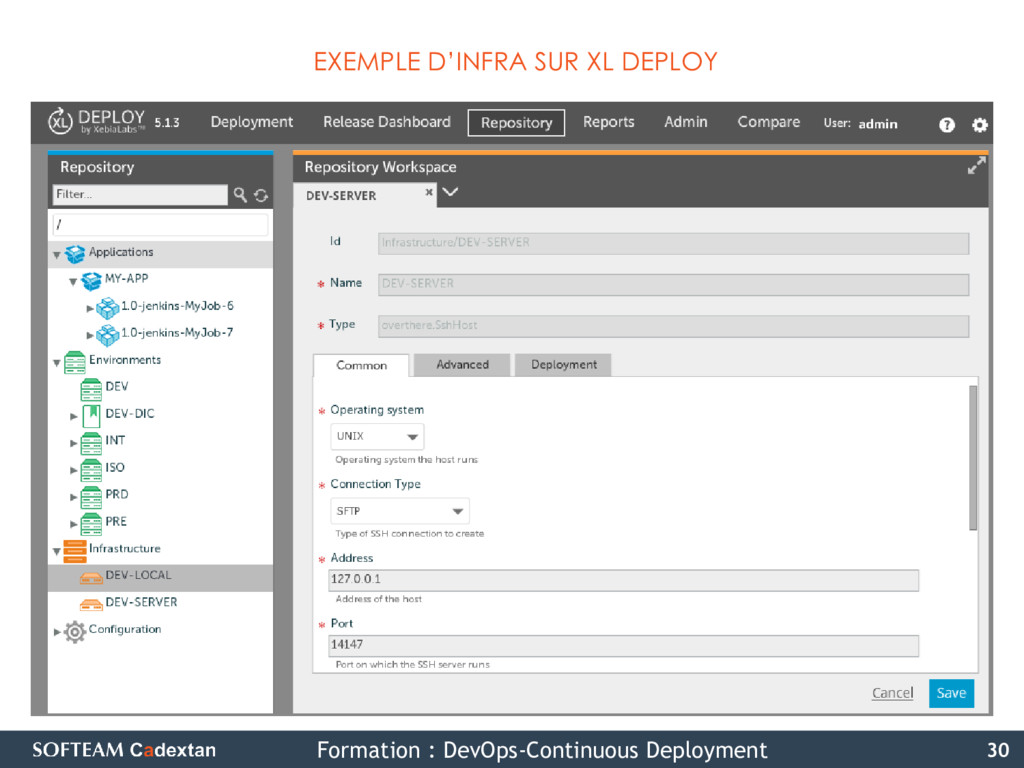
Task: Open the workspace tab list chevron
Action: tap(450, 192)
